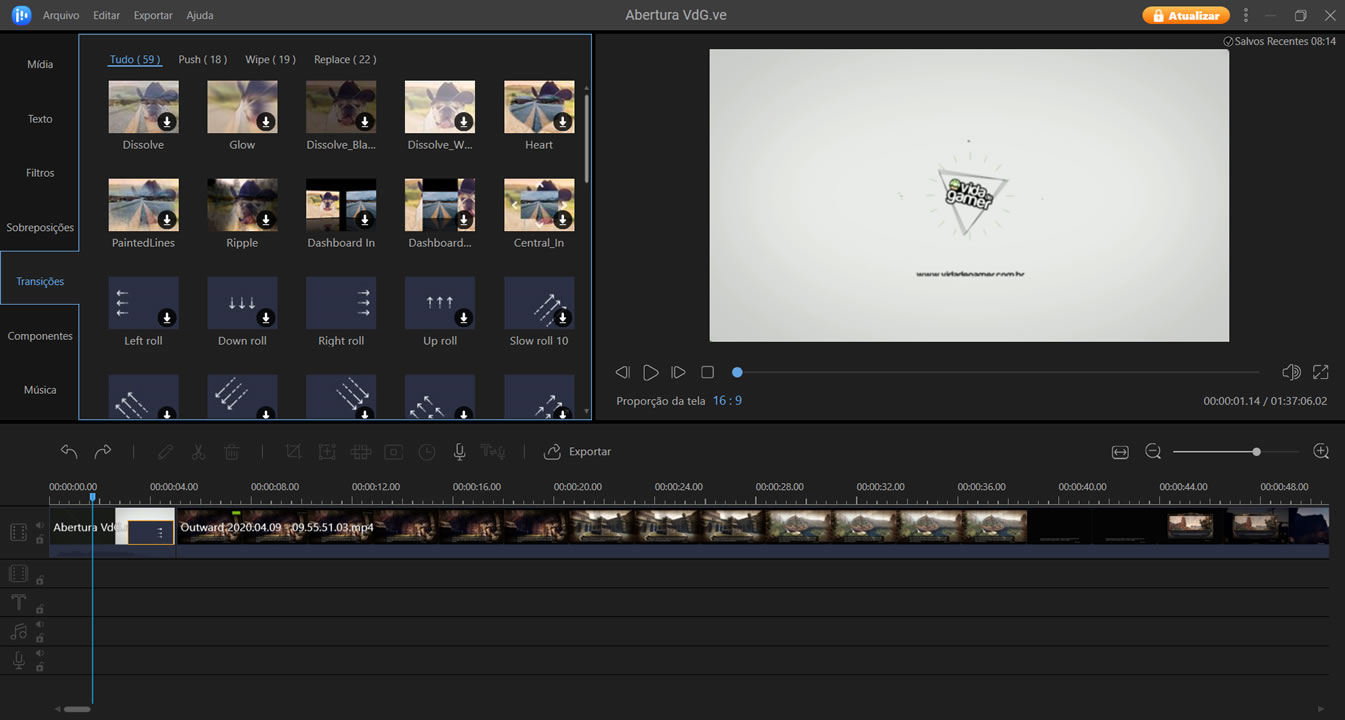
Task: Click the freeze frame camera icon
Action: coord(394,452)
